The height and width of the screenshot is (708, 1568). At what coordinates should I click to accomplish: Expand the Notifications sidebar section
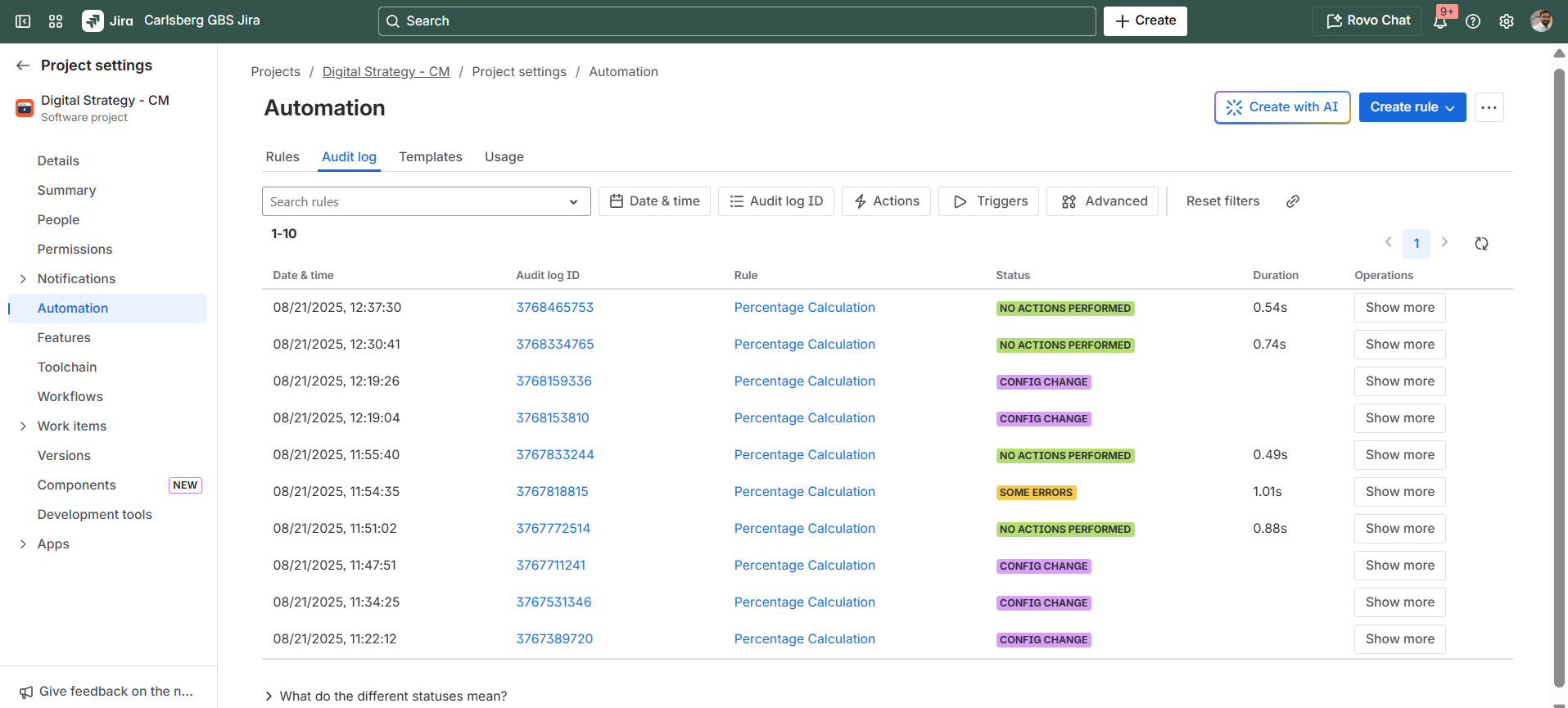tap(23, 279)
